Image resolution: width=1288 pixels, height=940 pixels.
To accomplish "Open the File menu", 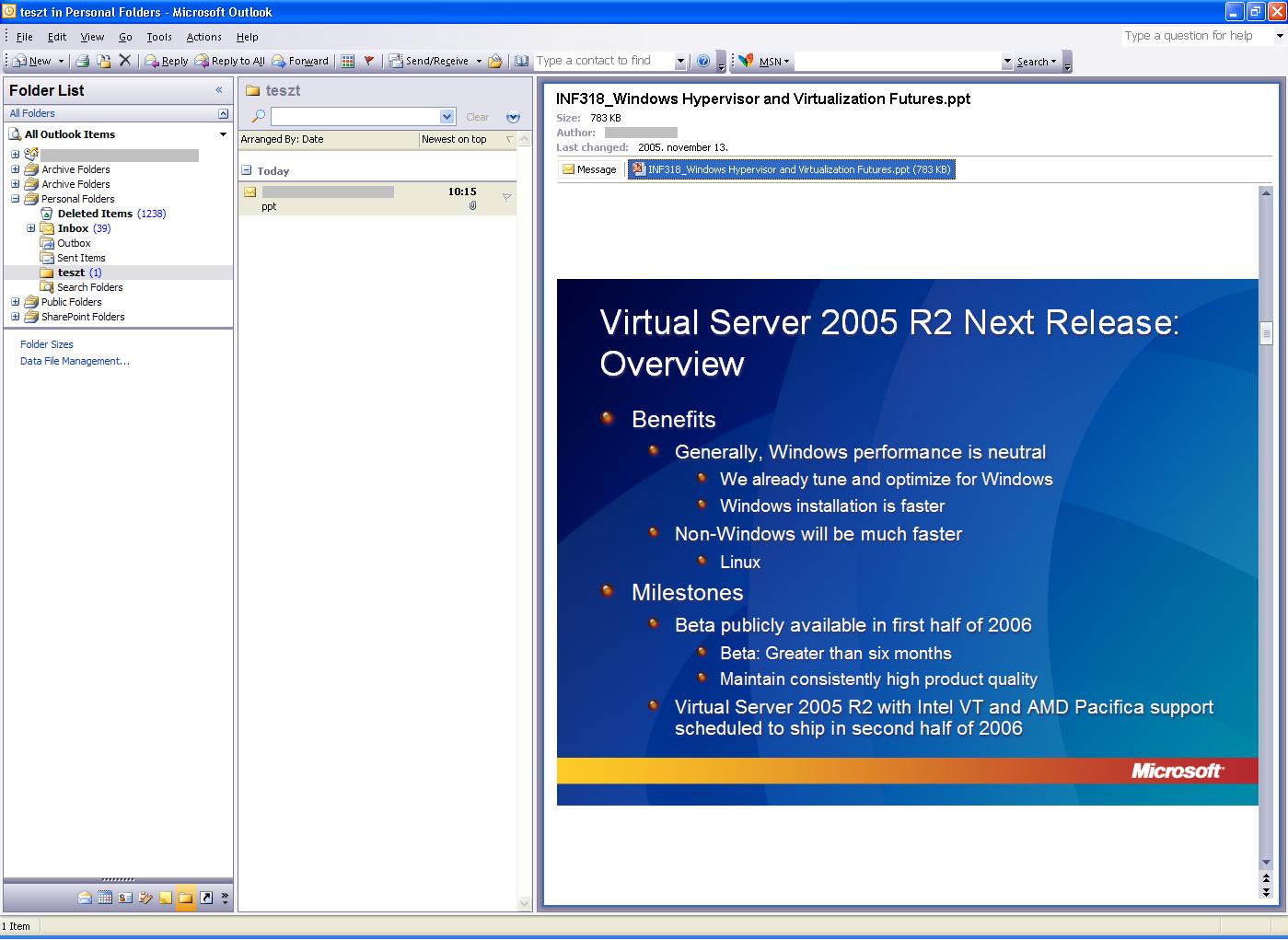I will click(25, 37).
